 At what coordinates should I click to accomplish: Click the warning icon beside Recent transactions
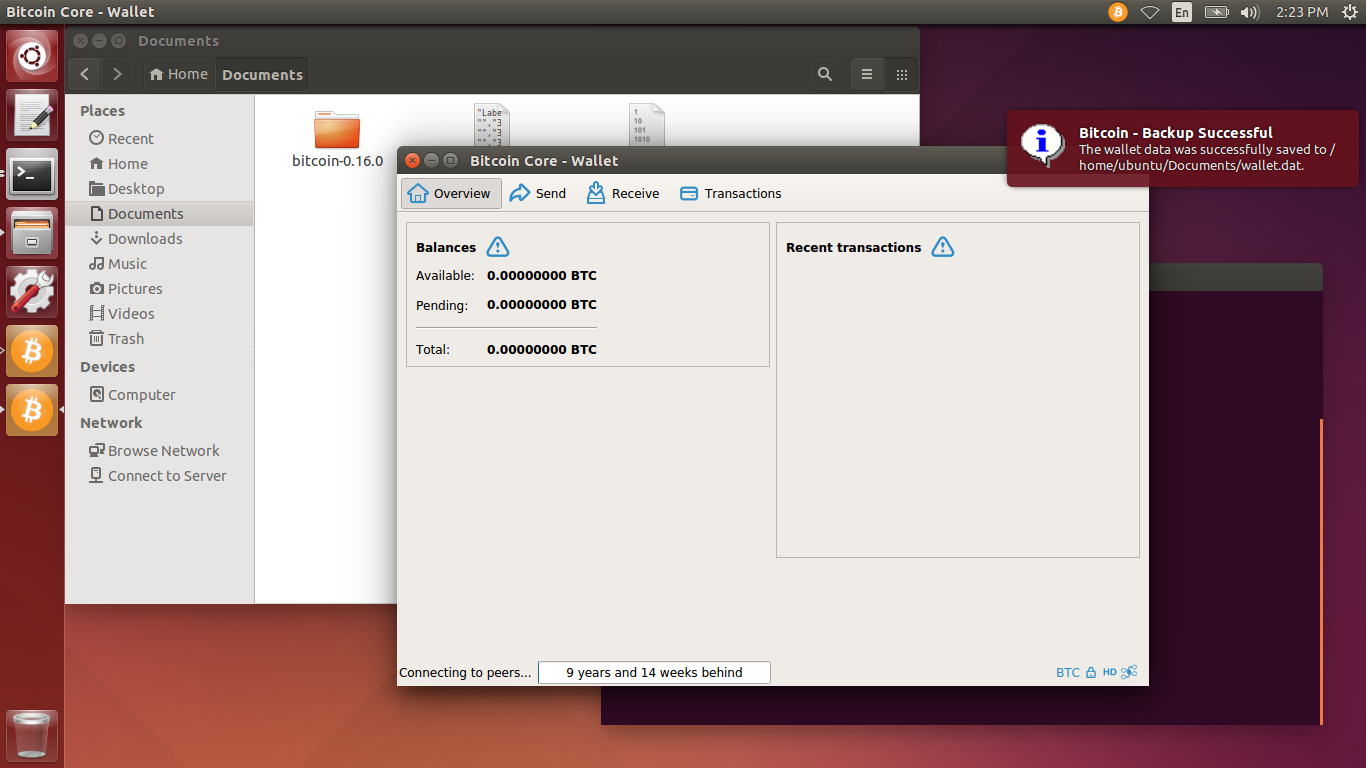[943, 247]
